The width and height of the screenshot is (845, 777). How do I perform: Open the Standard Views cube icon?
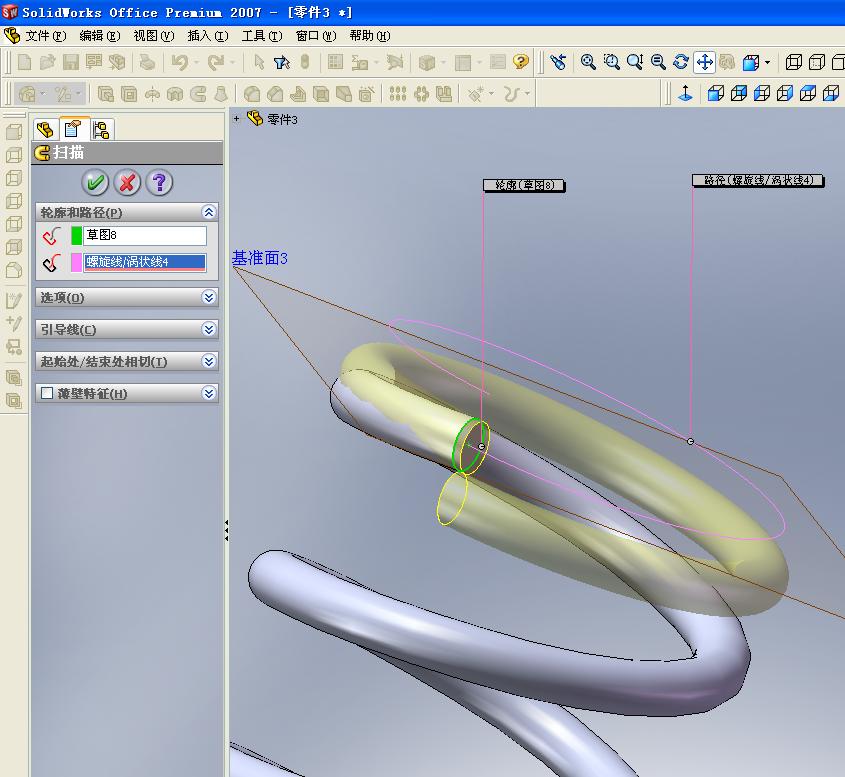[751, 63]
